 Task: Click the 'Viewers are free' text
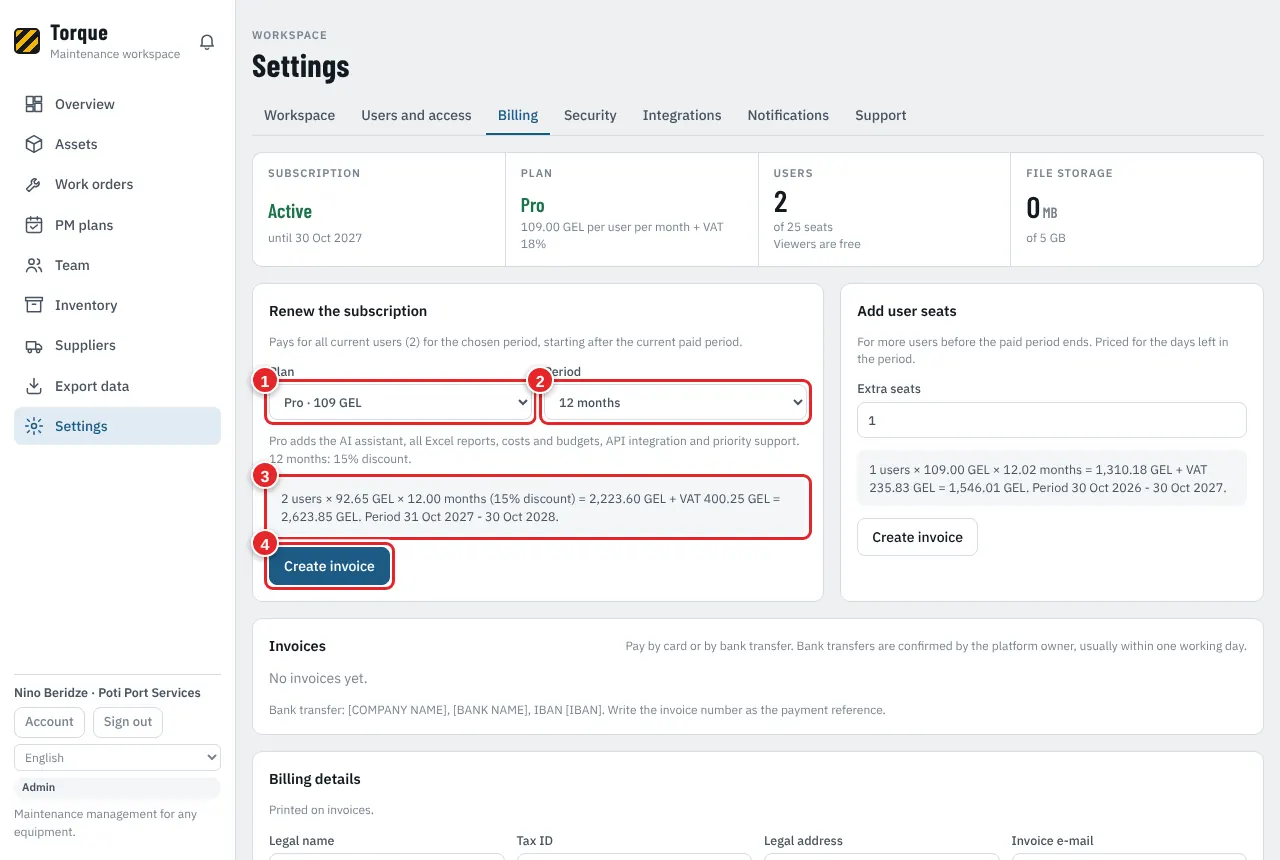(817, 244)
